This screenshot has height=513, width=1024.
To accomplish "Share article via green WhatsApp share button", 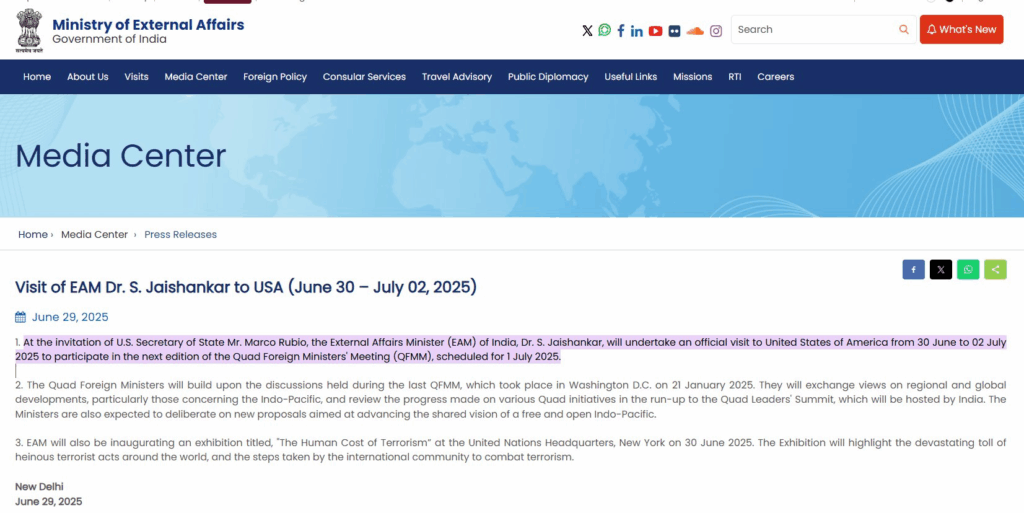I will [x=968, y=269].
